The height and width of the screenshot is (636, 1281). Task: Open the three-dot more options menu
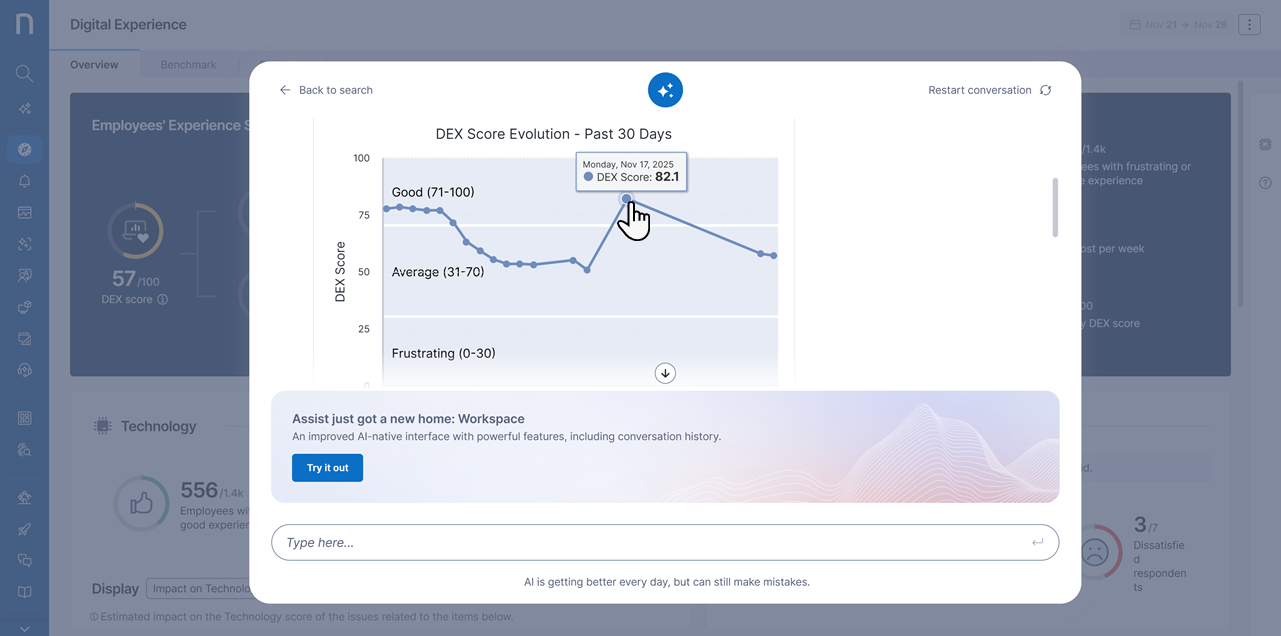1249,24
